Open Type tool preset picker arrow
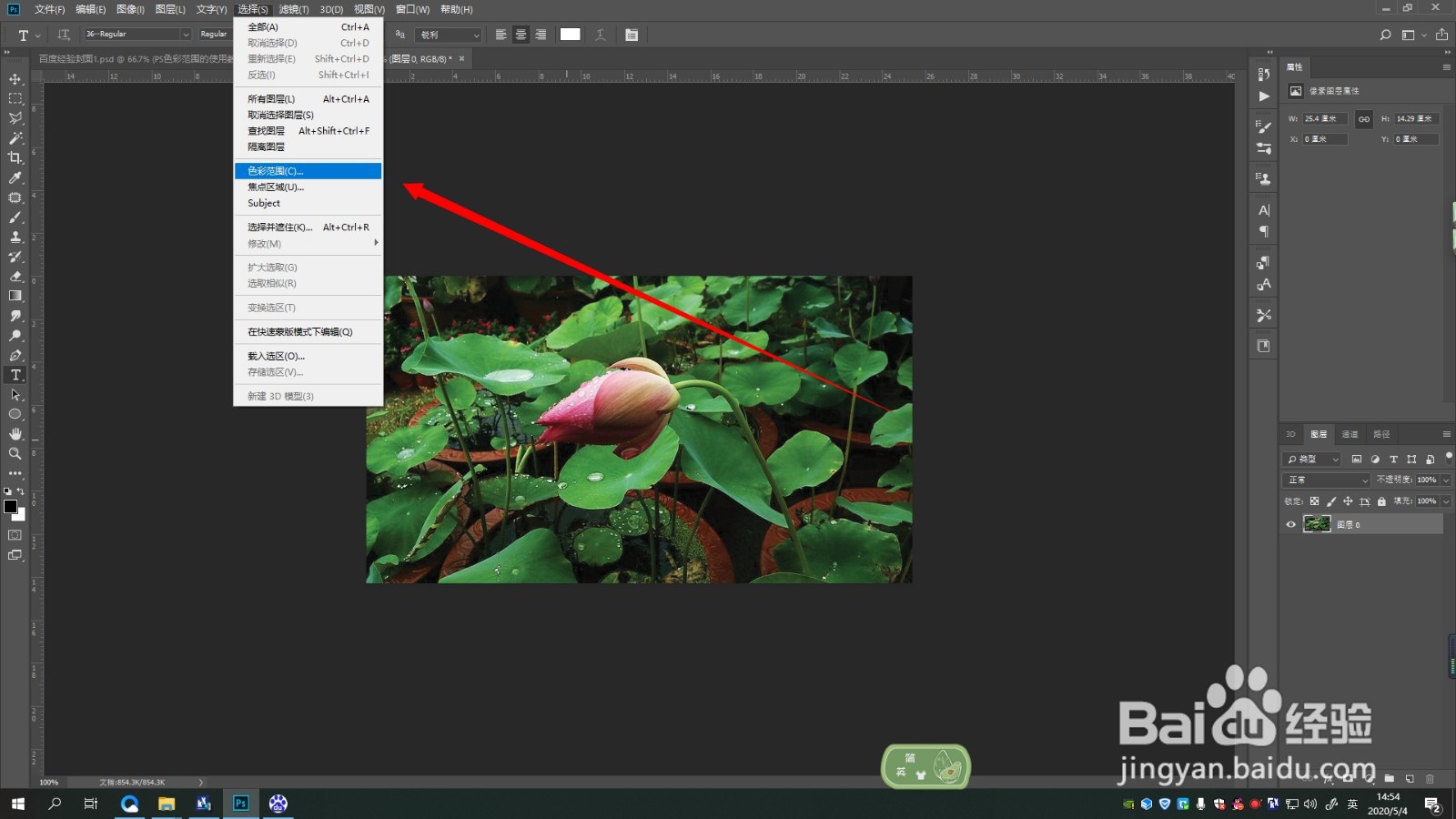1456x819 pixels. click(37, 35)
